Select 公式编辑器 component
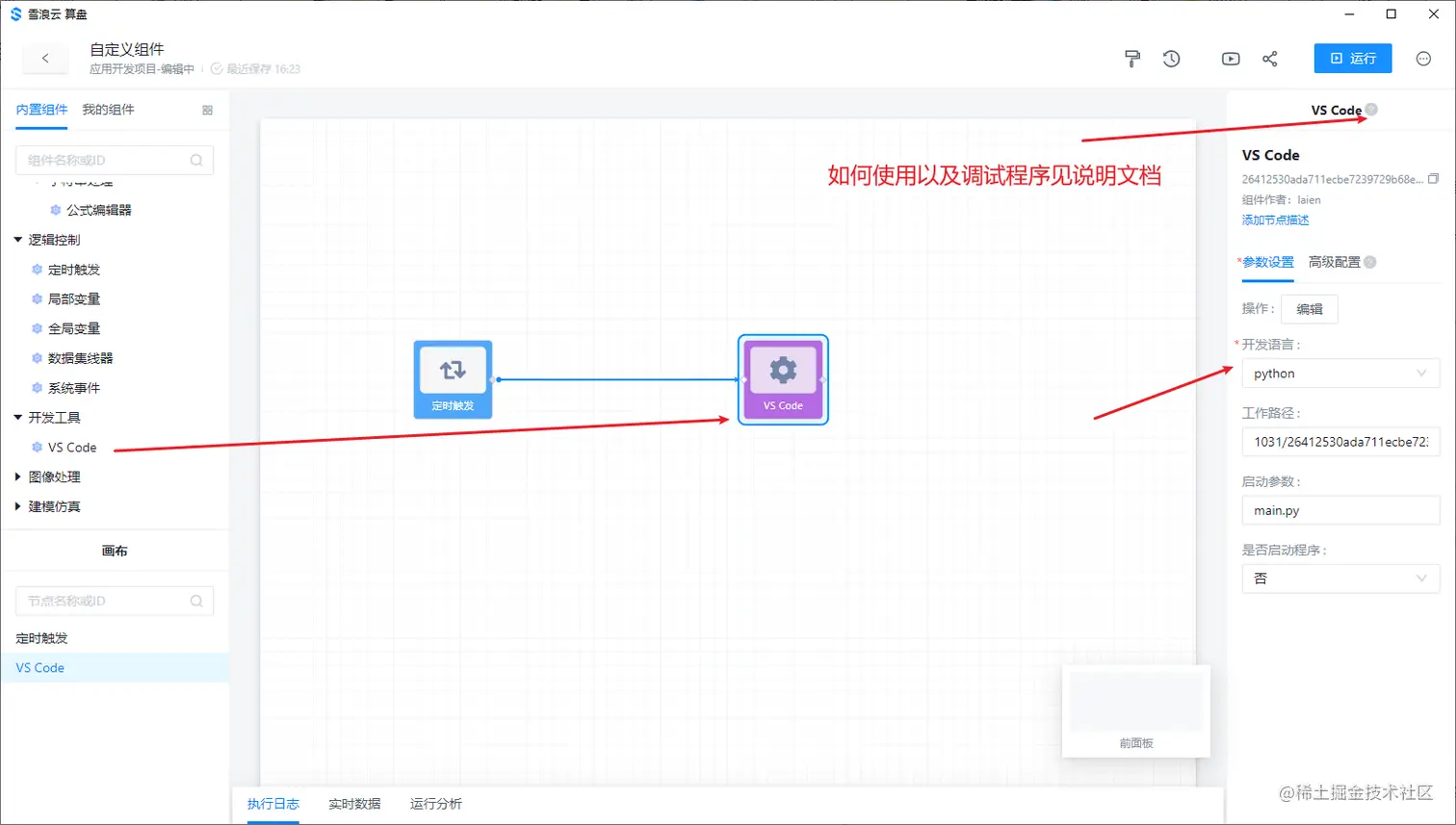This screenshot has width=1456, height=825. 99,210
